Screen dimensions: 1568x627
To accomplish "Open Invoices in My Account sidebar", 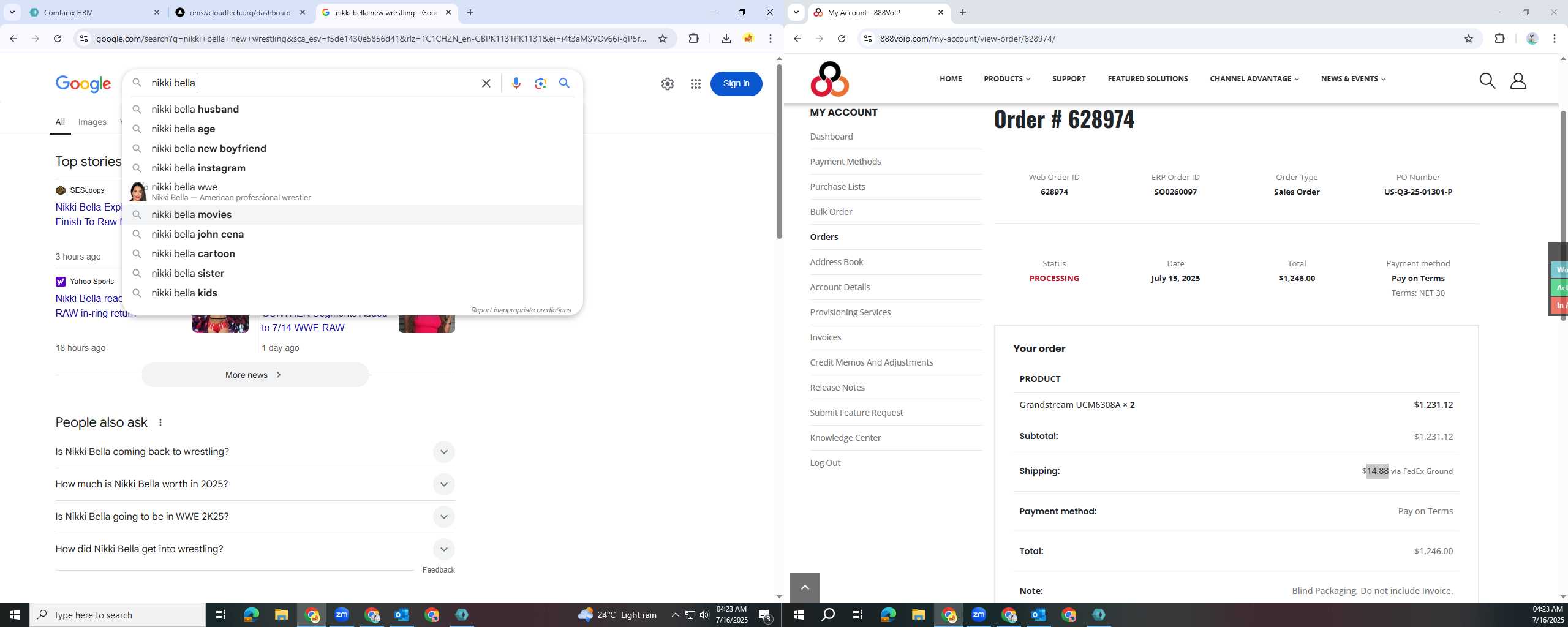I will (825, 337).
